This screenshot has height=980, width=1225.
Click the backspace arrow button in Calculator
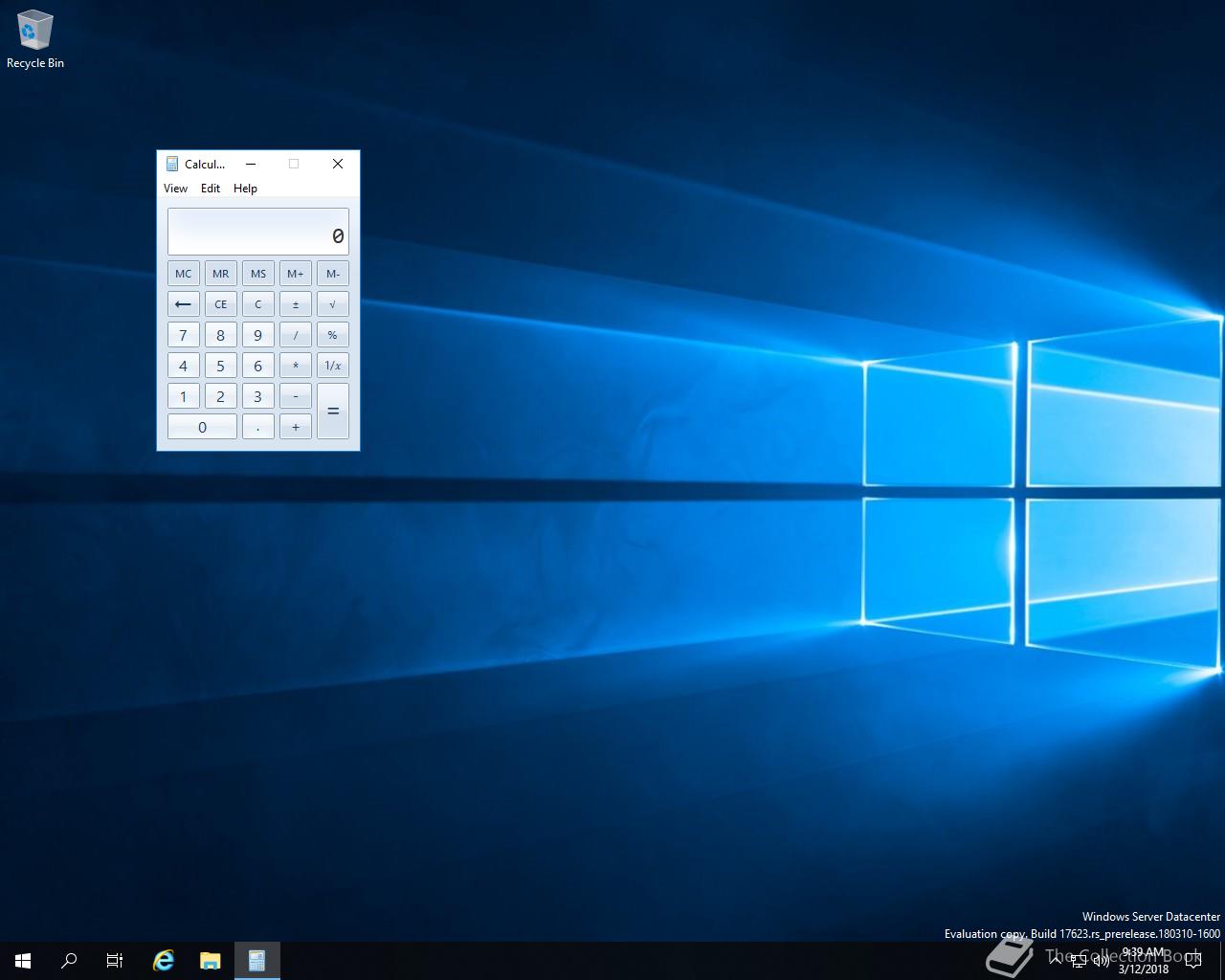pos(184,304)
